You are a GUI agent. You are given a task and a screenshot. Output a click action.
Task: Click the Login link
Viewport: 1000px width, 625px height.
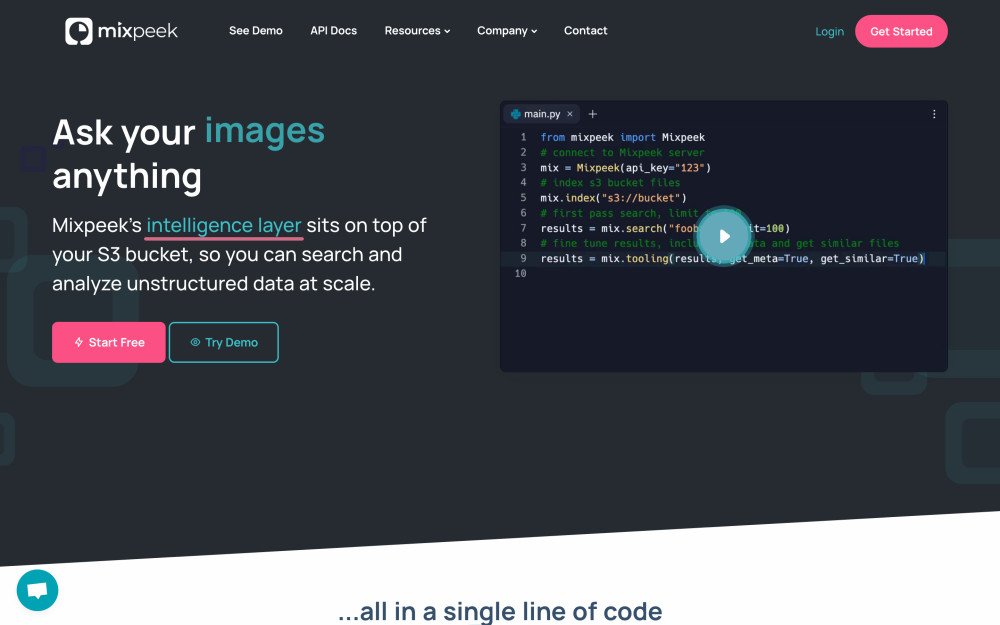point(829,32)
